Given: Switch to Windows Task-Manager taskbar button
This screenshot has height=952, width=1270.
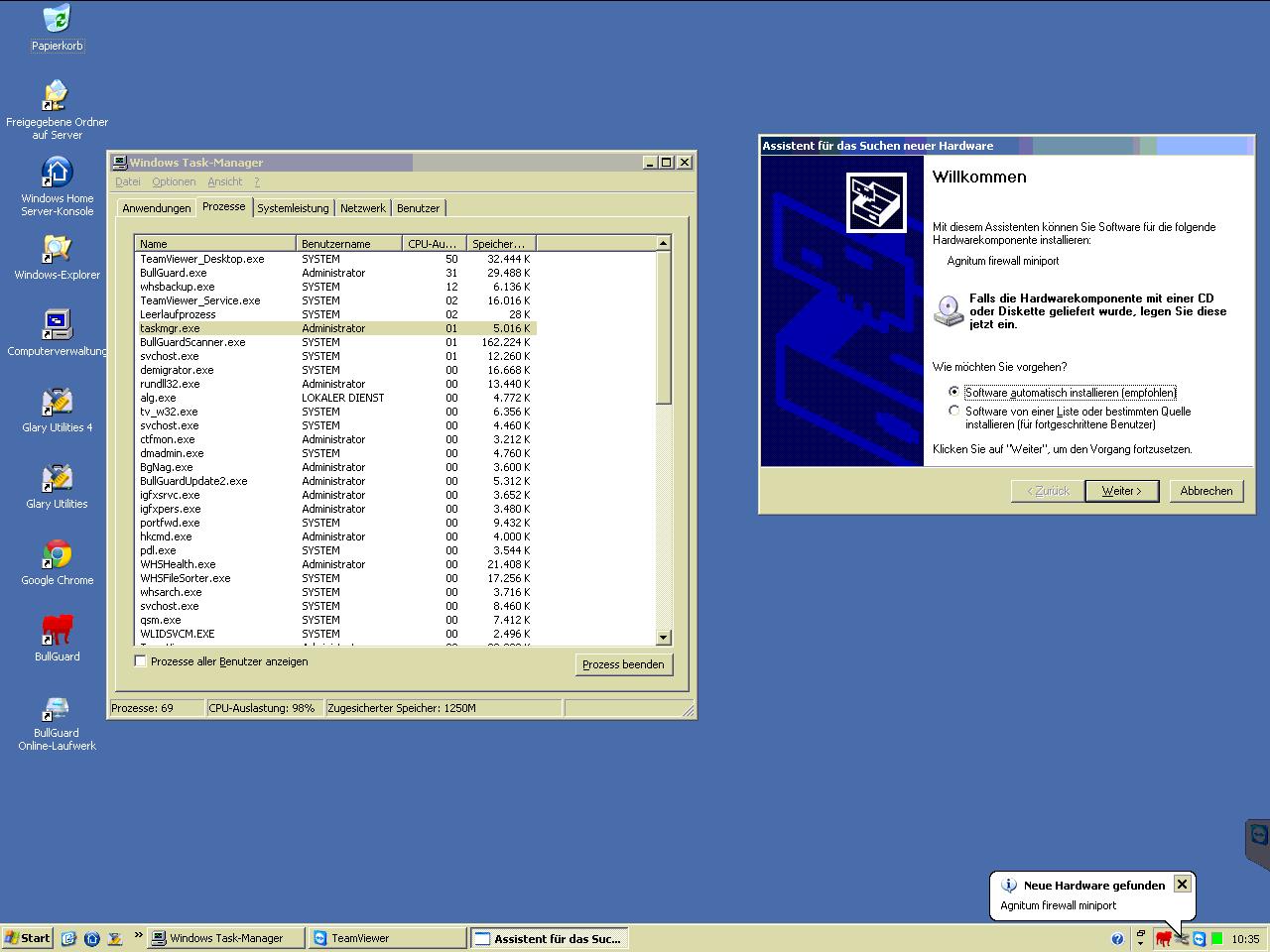Looking at the screenshot, I should 226,938.
